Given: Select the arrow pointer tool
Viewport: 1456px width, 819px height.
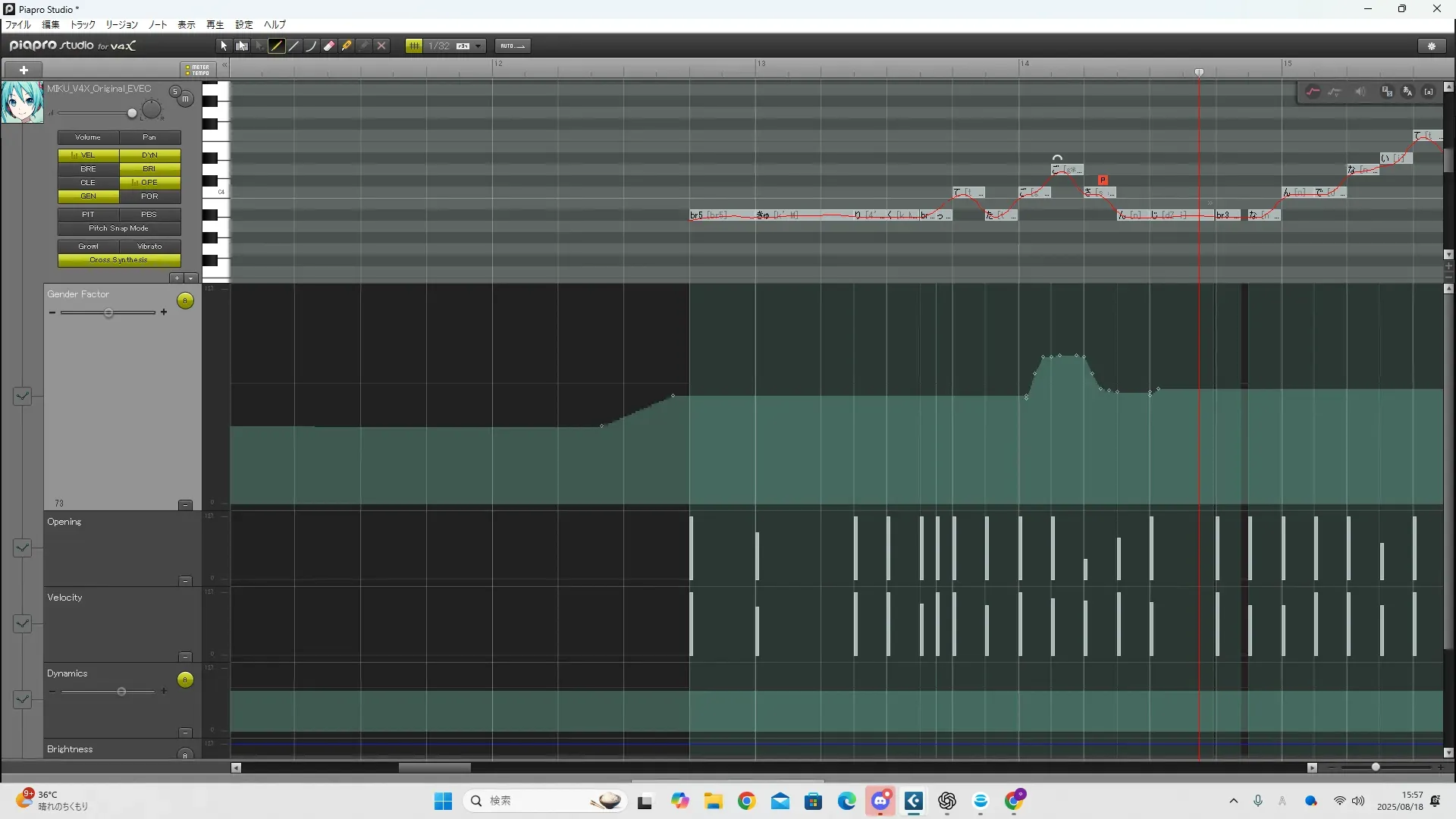Looking at the screenshot, I should click(x=224, y=46).
